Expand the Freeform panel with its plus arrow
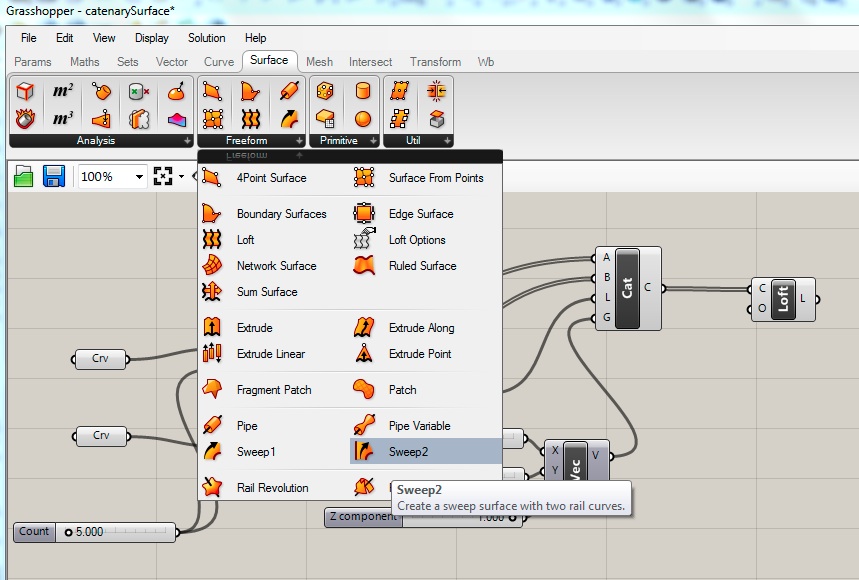The width and height of the screenshot is (859, 580). (299, 141)
